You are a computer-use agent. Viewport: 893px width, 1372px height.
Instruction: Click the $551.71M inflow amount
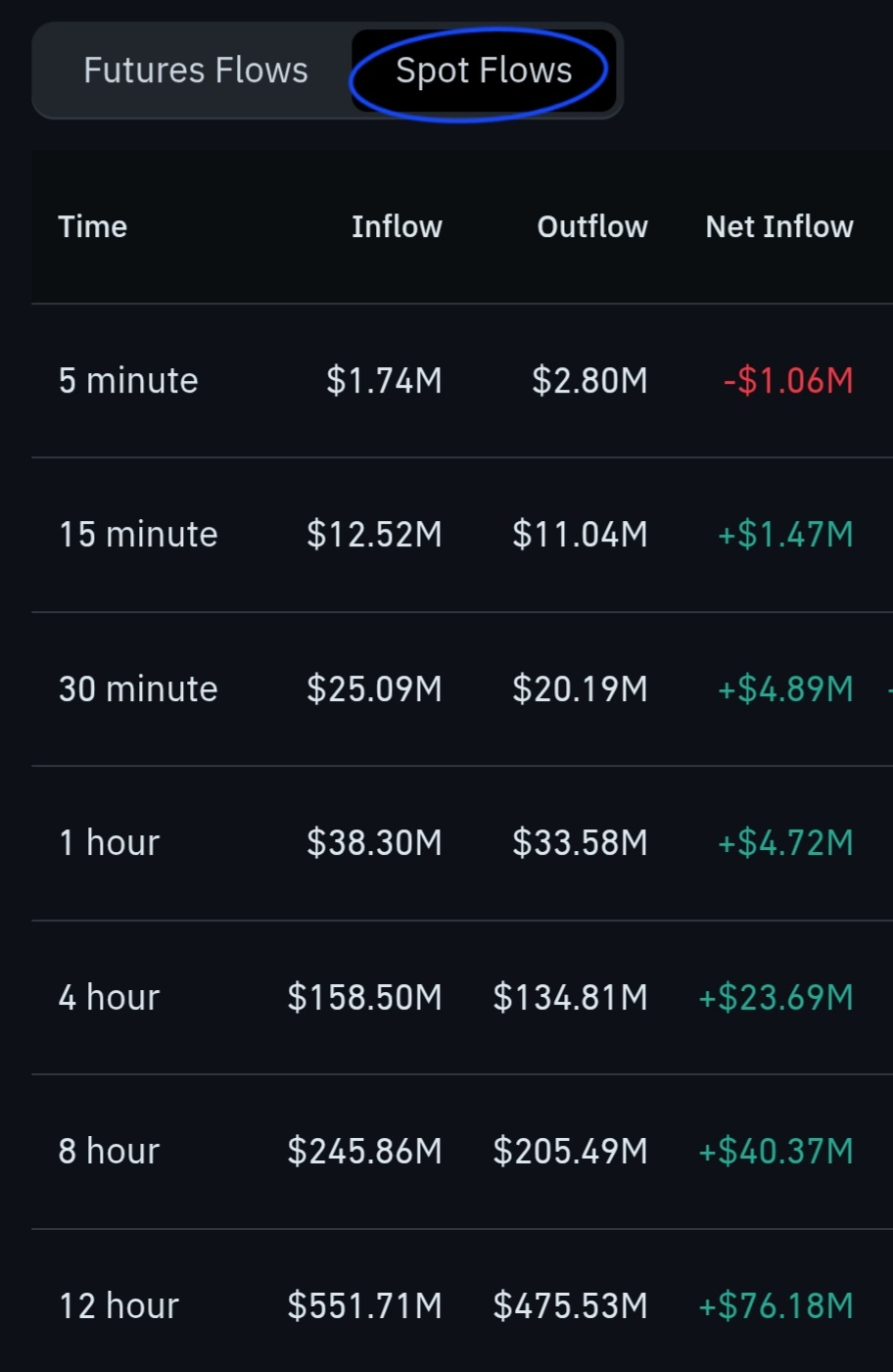coord(364,1305)
